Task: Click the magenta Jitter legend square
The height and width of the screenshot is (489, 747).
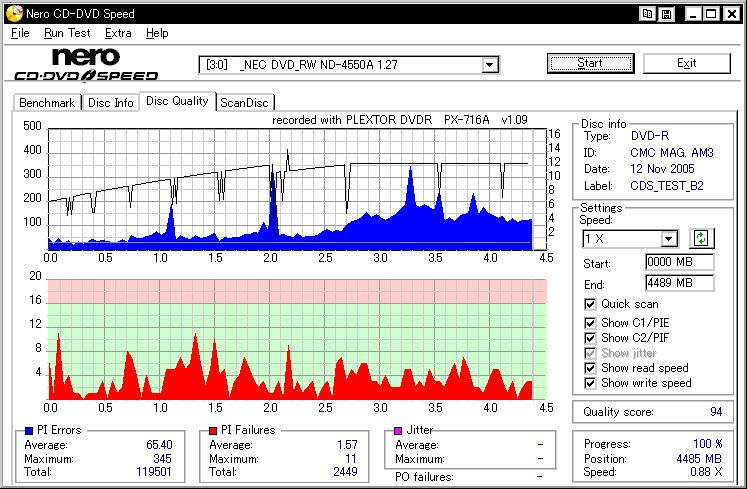Action: [398, 430]
